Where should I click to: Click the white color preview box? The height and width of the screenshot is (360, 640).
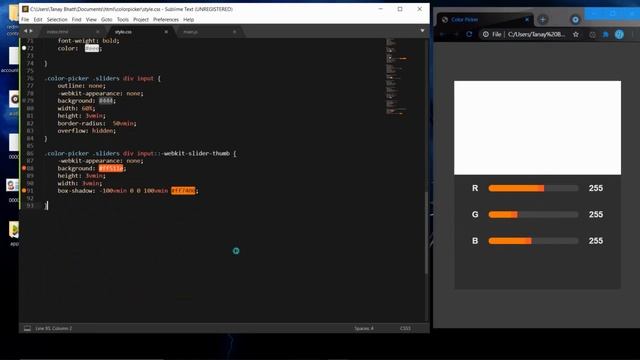coord(538,128)
